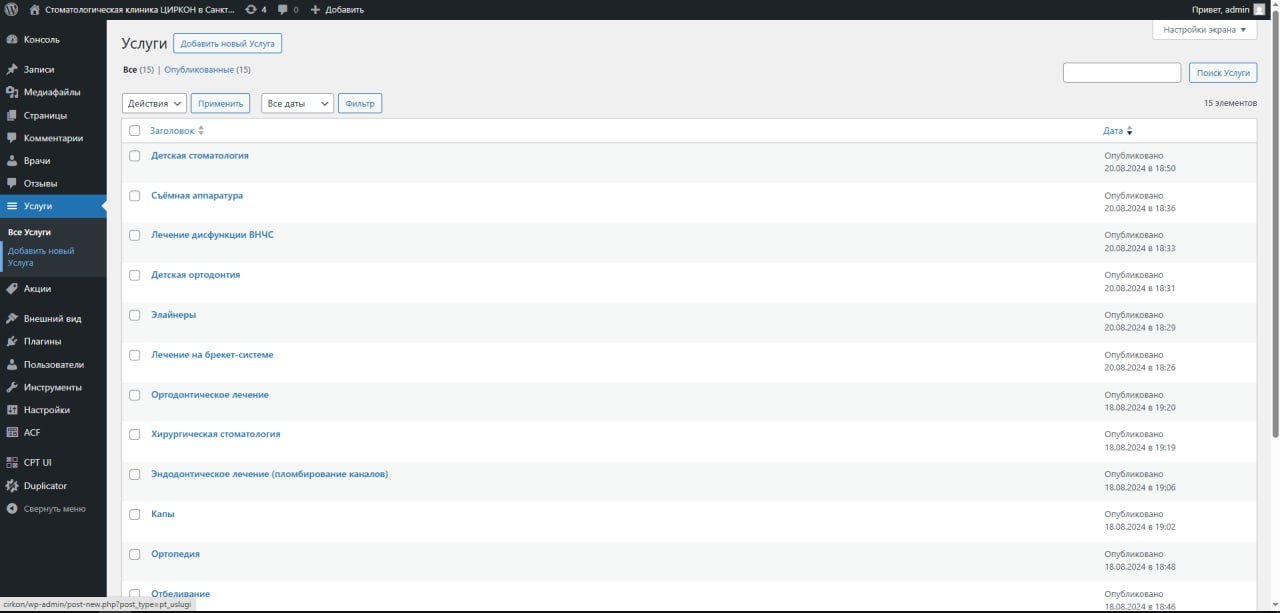Click the Медиафайлы media icon
Screen dimensions: 1280x613
click(12, 92)
